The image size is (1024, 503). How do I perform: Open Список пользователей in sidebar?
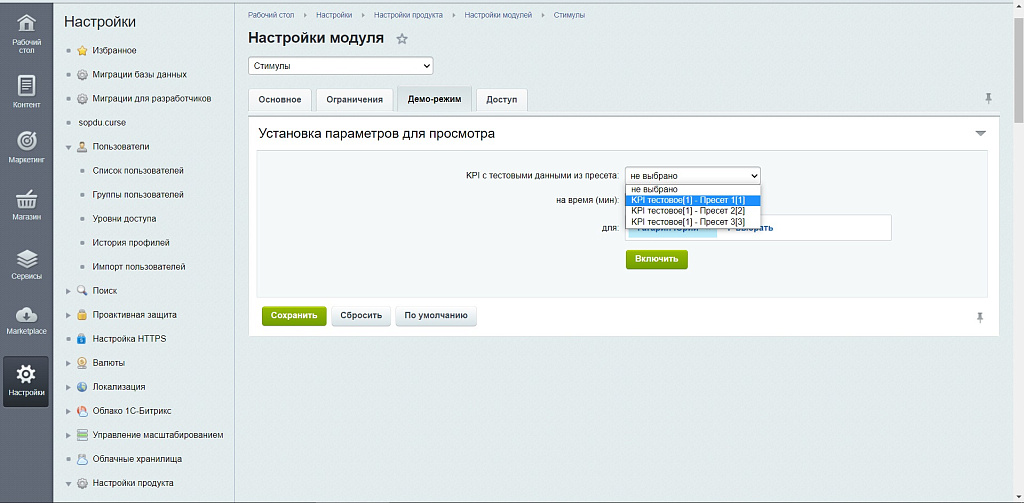[138, 171]
